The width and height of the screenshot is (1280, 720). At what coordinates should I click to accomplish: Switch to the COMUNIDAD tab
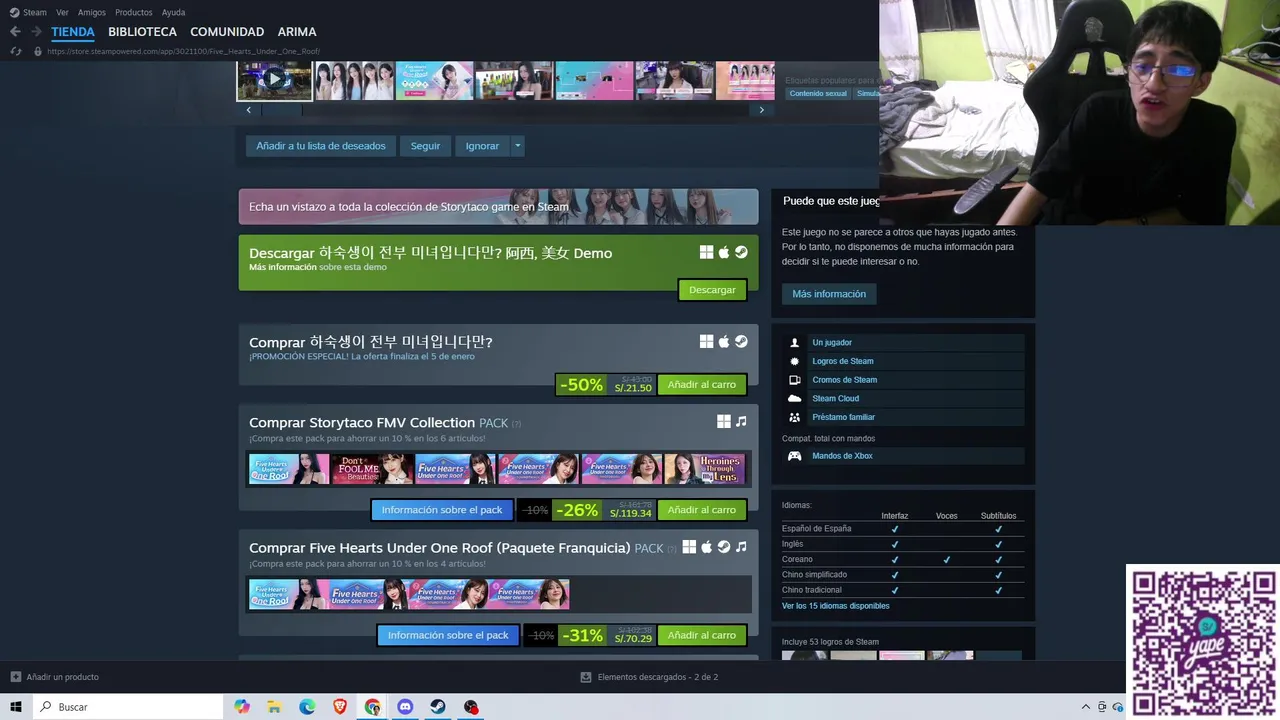[227, 32]
